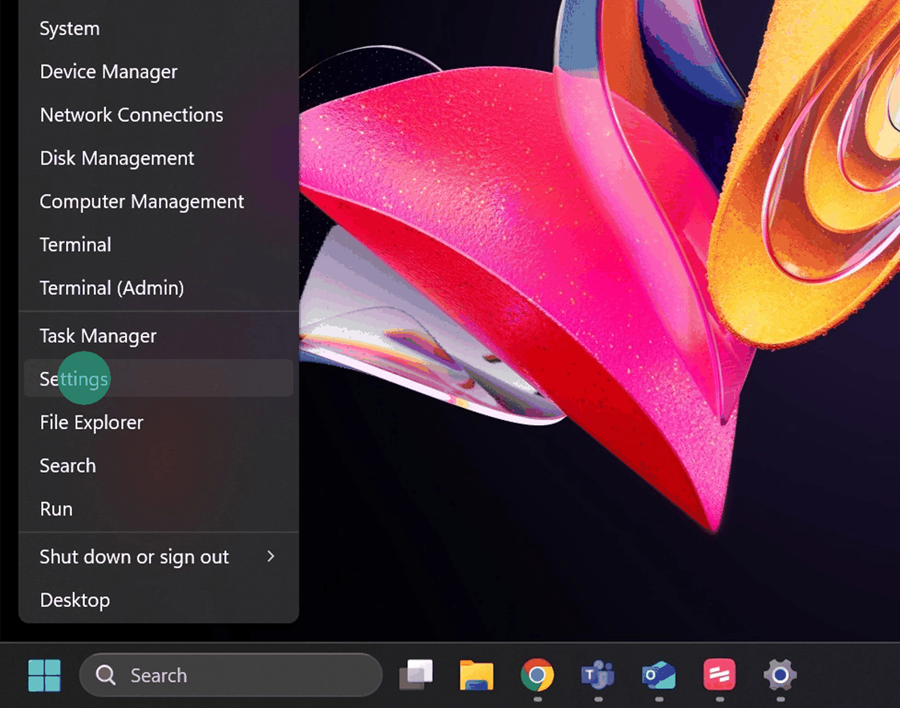
Task: Select Settings in the context menu
Action: pyautogui.click(x=74, y=379)
